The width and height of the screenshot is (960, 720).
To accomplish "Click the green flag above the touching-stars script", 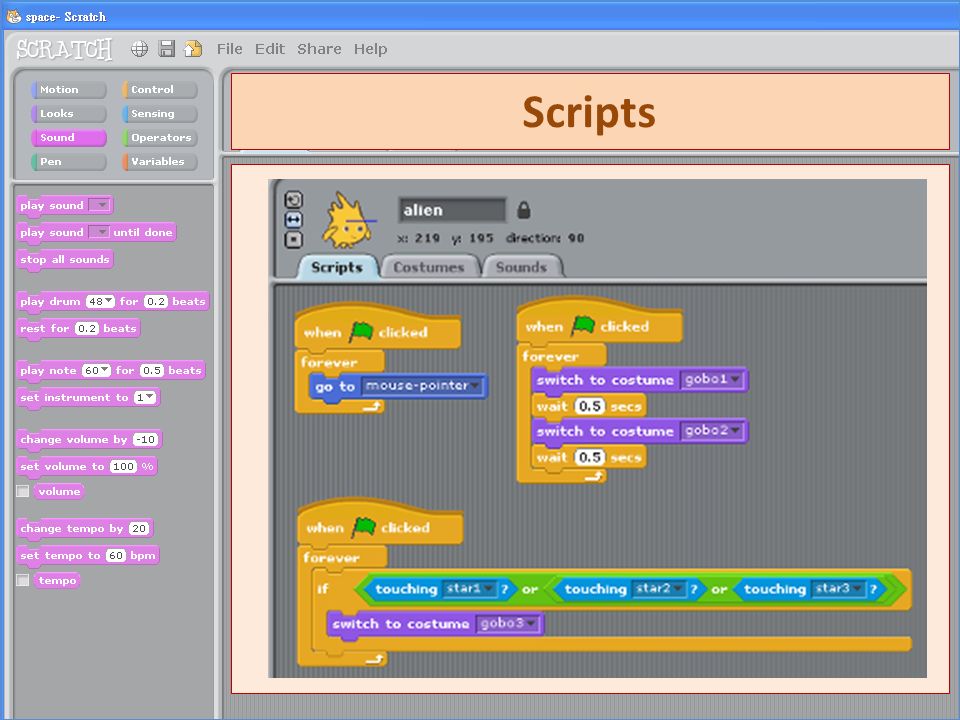I will pos(364,527).
